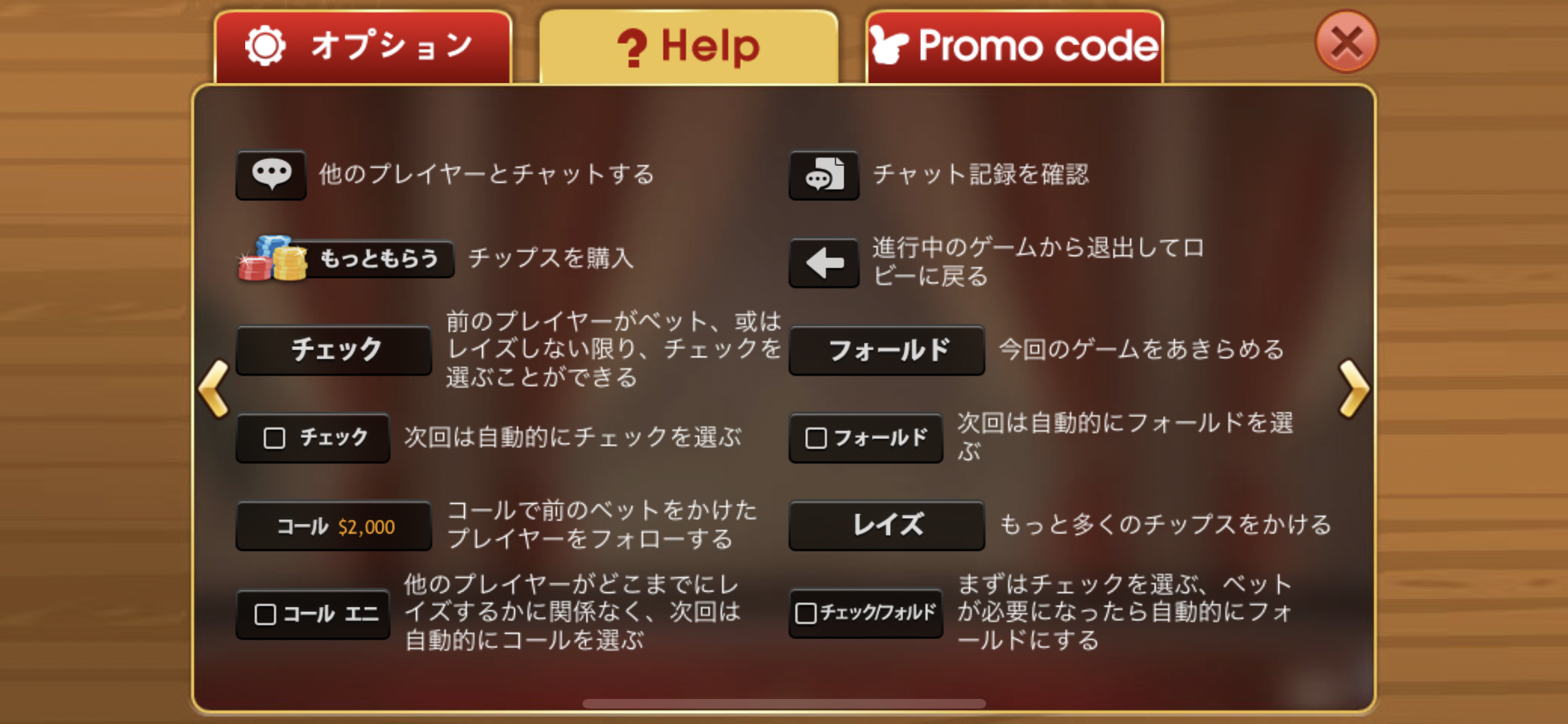Click the back arrow to return to lobby
The height and width of the screenshot is (724, 1568).
[824, 263]
